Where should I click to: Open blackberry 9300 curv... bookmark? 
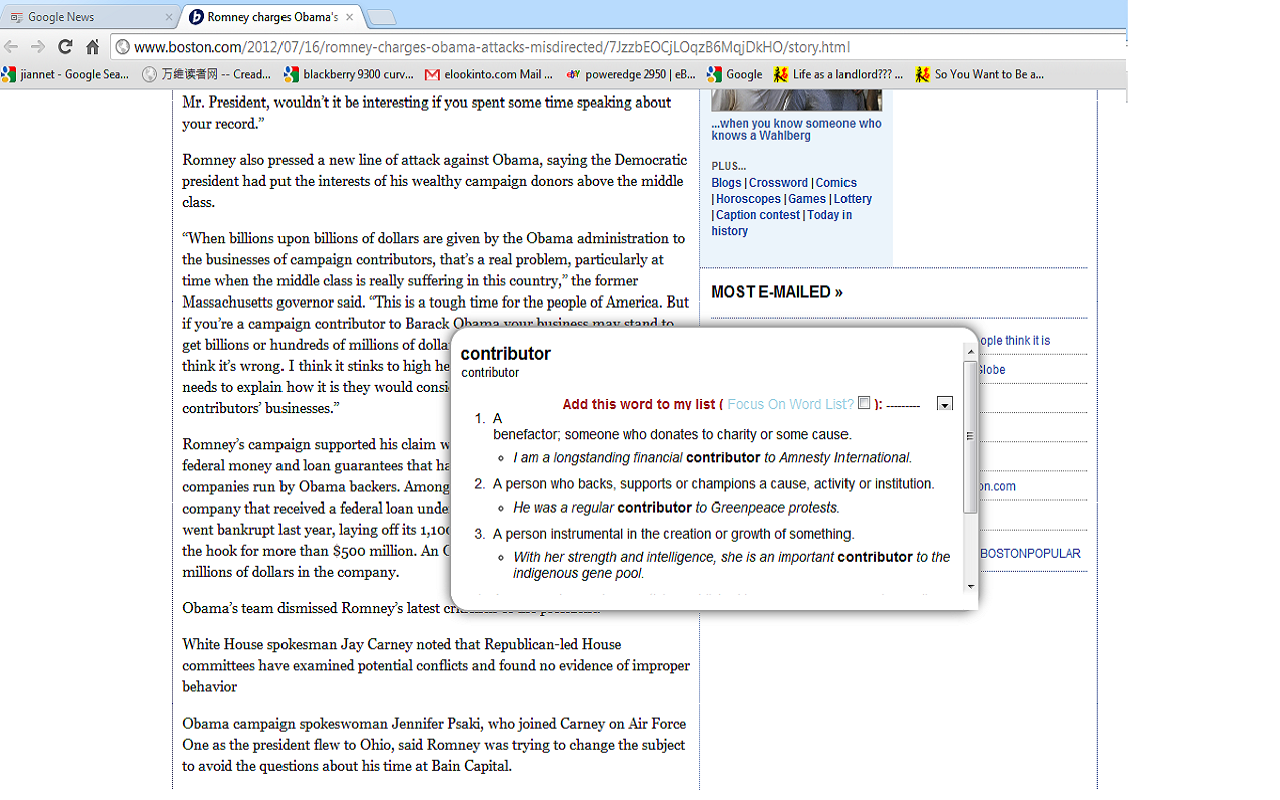(x=349, y=74)
